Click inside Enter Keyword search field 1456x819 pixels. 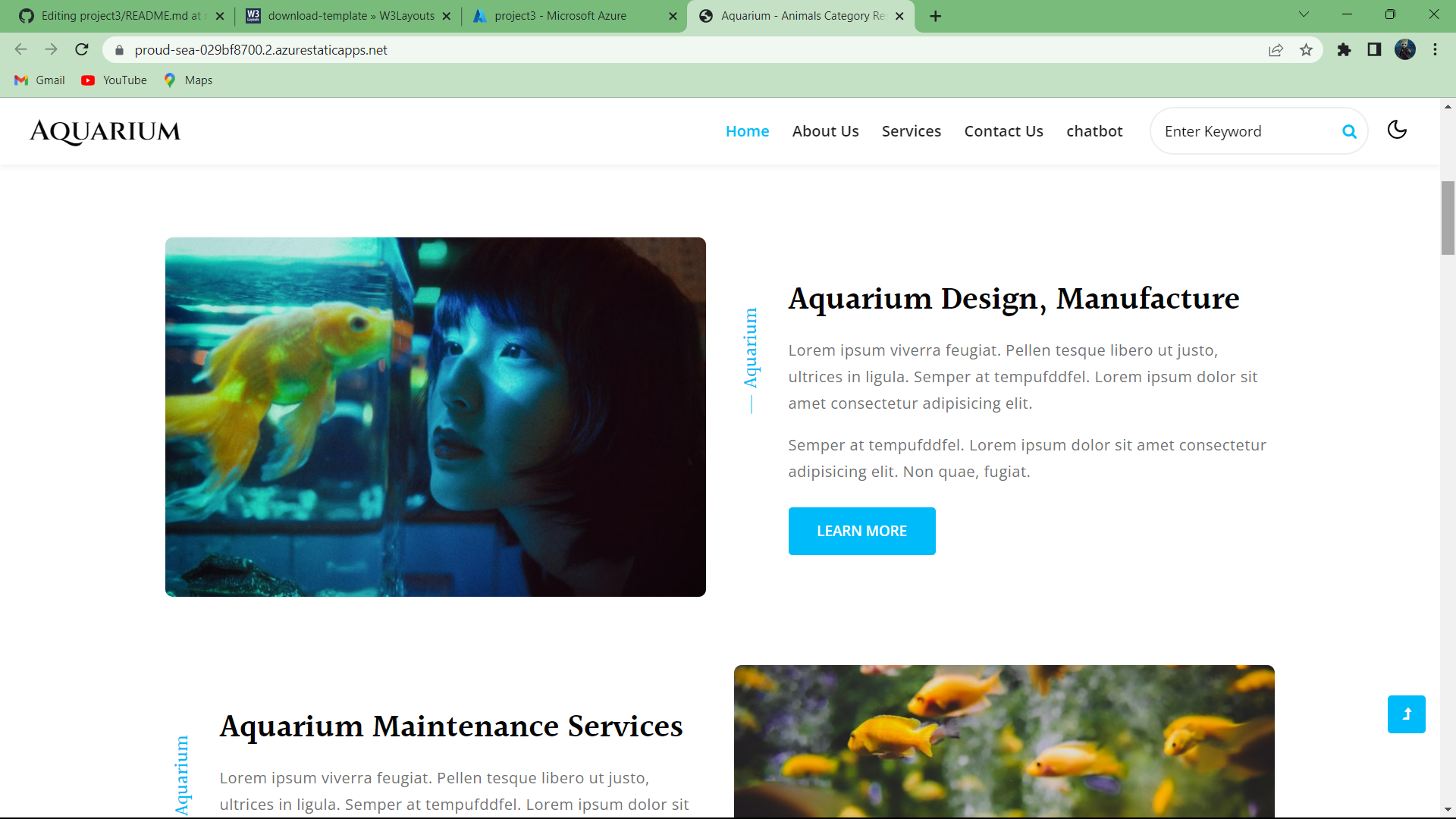coord(1244,131)
